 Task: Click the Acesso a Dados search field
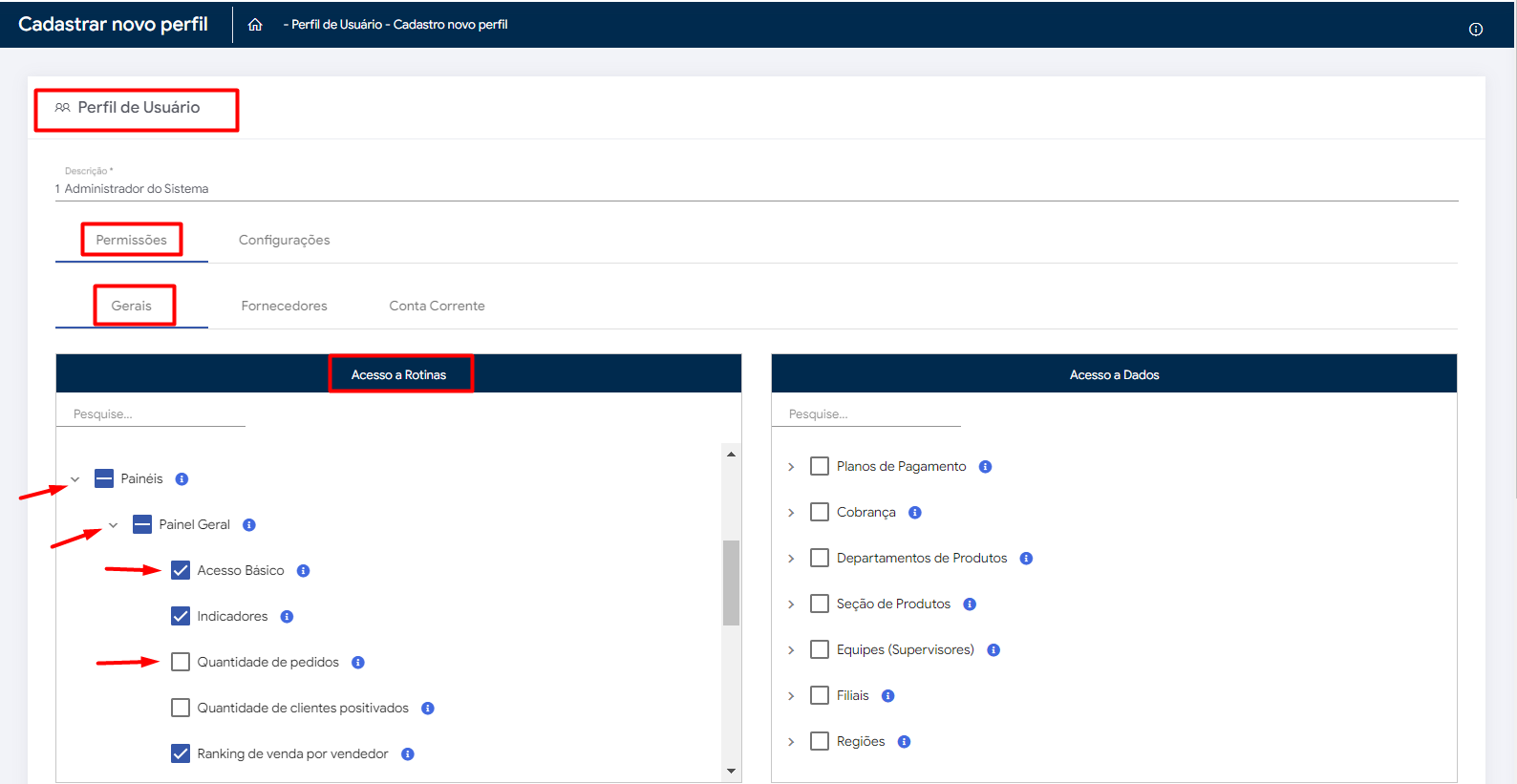865,414
